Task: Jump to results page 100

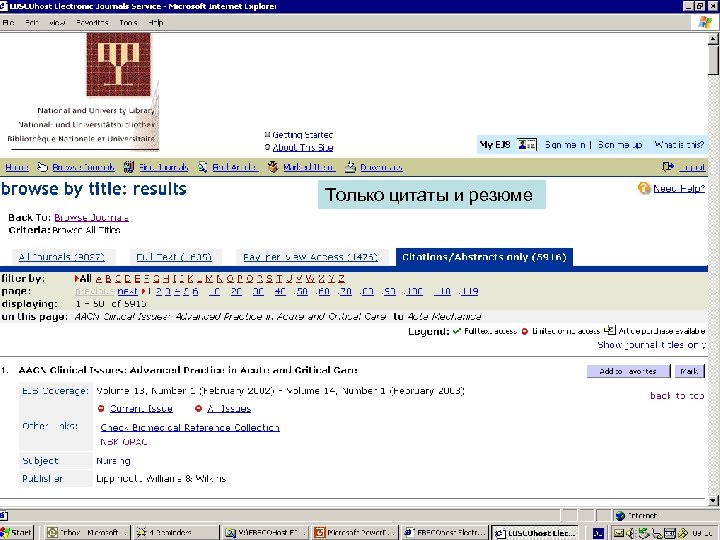Action: [x=414, y=291]
